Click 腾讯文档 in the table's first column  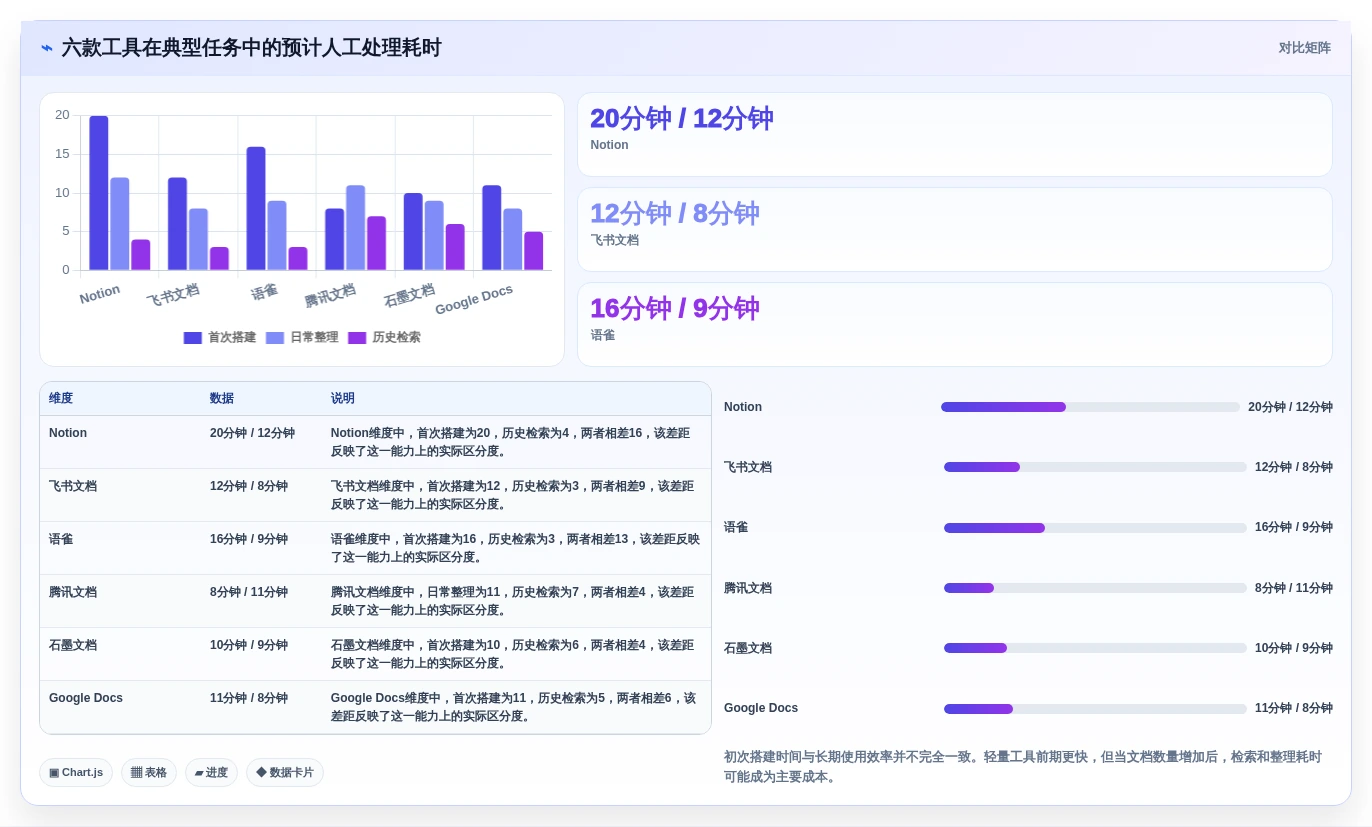pos(73,592)
